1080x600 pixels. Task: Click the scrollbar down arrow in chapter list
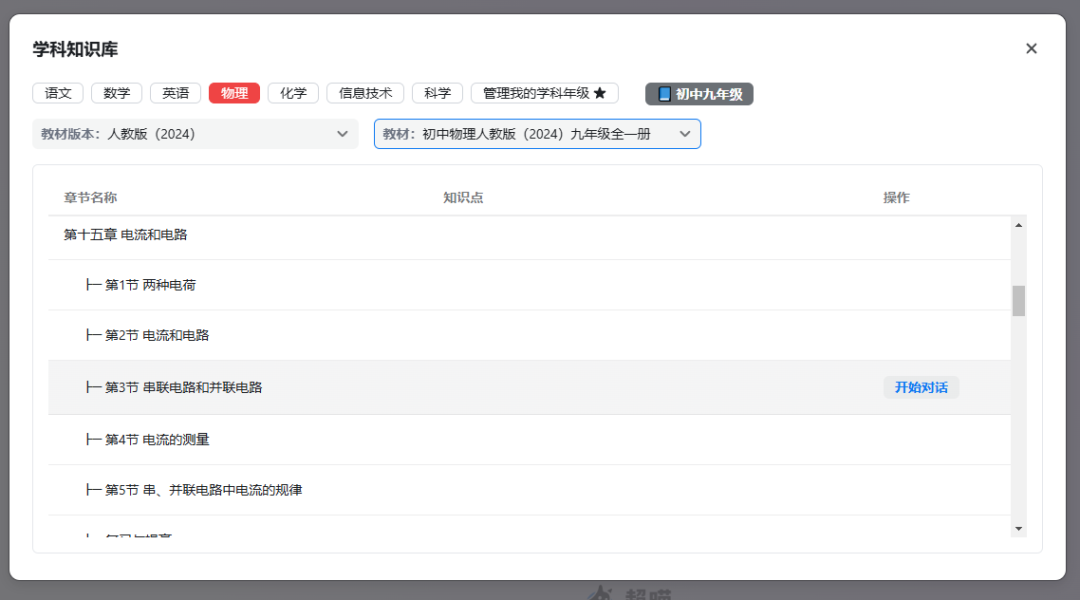(1019, 527)
